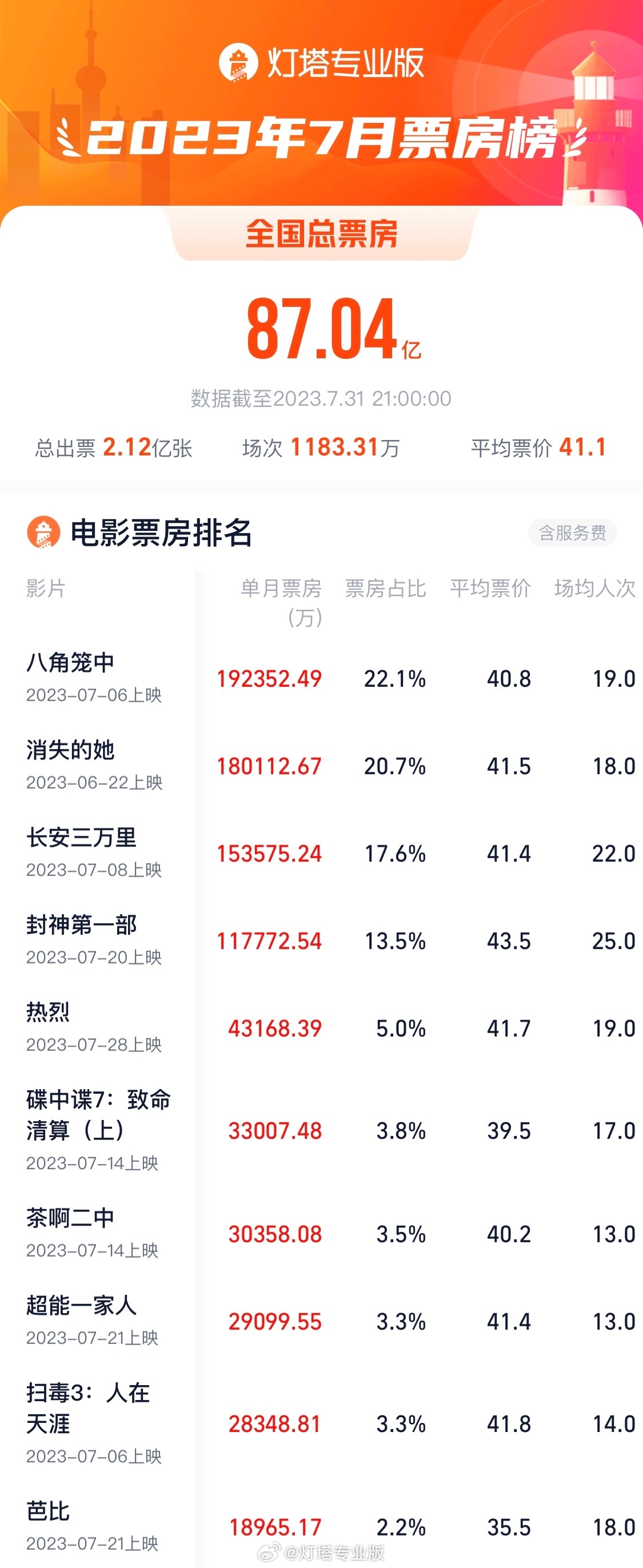Click the 灯塔专业版 logo icon in header
The image size is (643, 1568).
pyautogui.click(x=238, y=62)
